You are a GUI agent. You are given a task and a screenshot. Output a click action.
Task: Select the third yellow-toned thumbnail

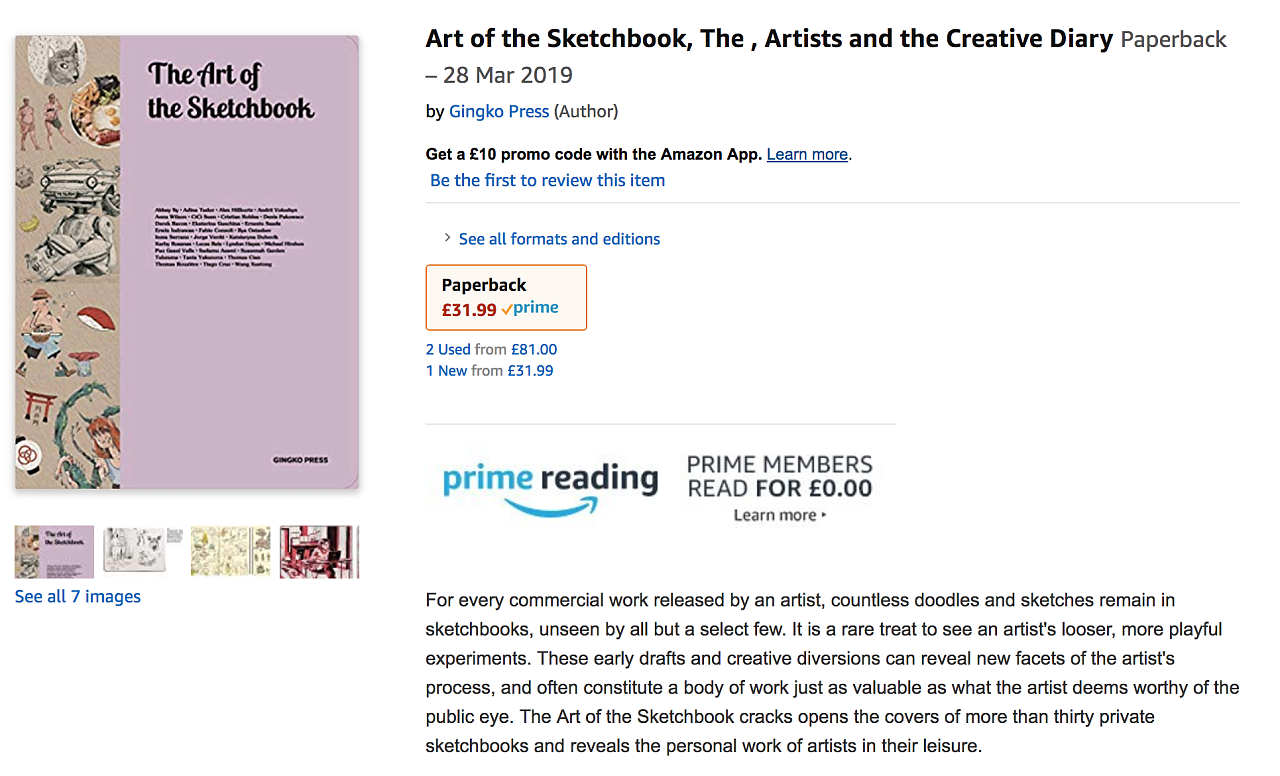[230, 551]
